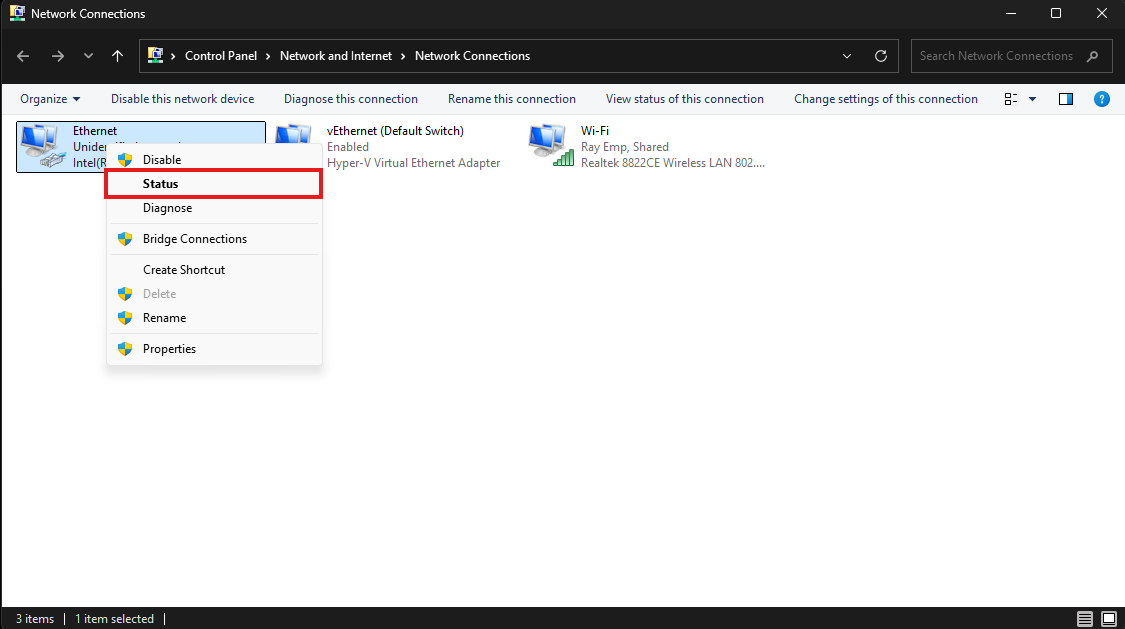Expand chevron after Control Panel breadcrumb

pos(268,56)
